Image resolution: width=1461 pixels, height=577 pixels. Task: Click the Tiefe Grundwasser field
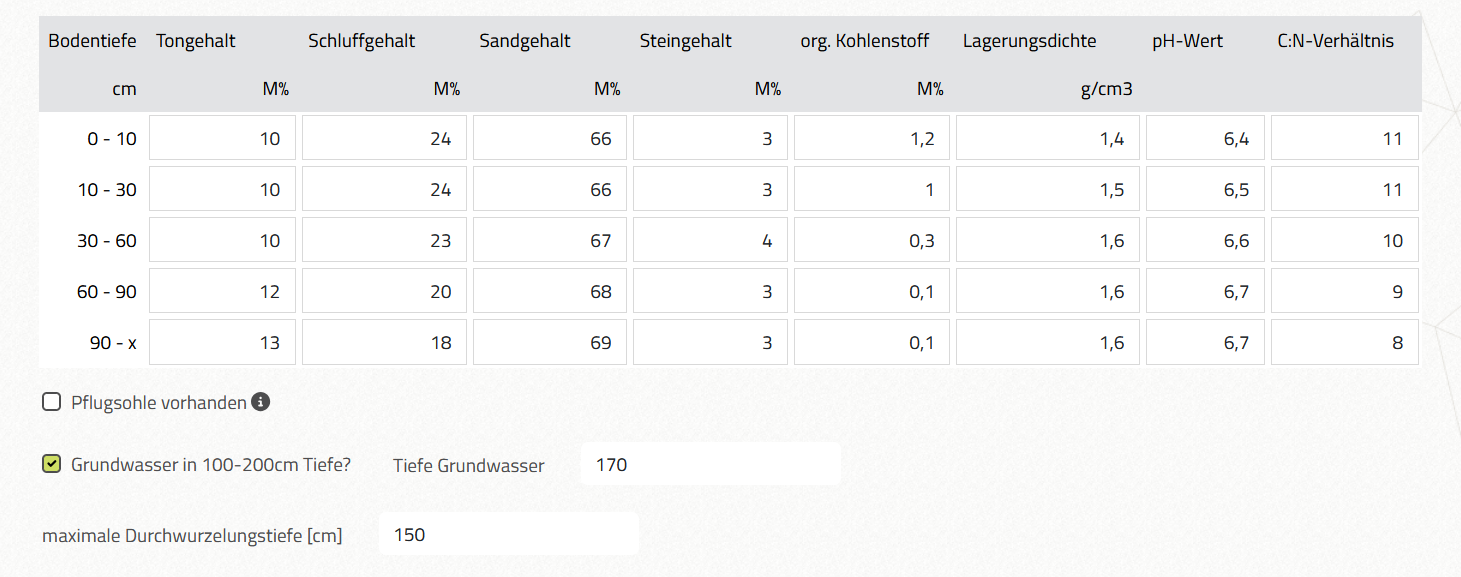(710, 464)
